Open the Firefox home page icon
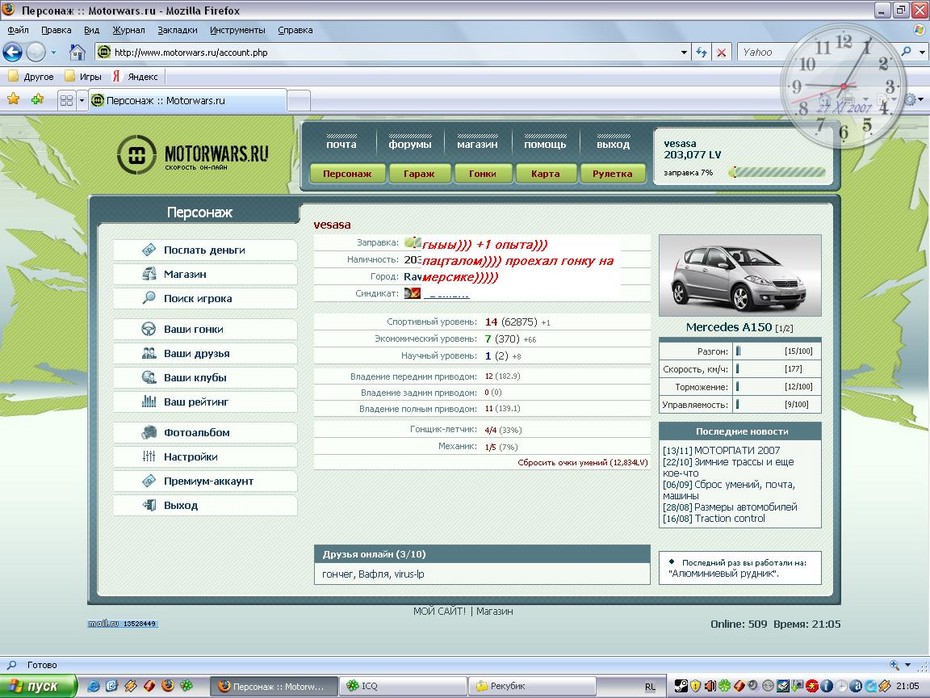This screenshot has height=698, width=930. click(x=77, y=52)
